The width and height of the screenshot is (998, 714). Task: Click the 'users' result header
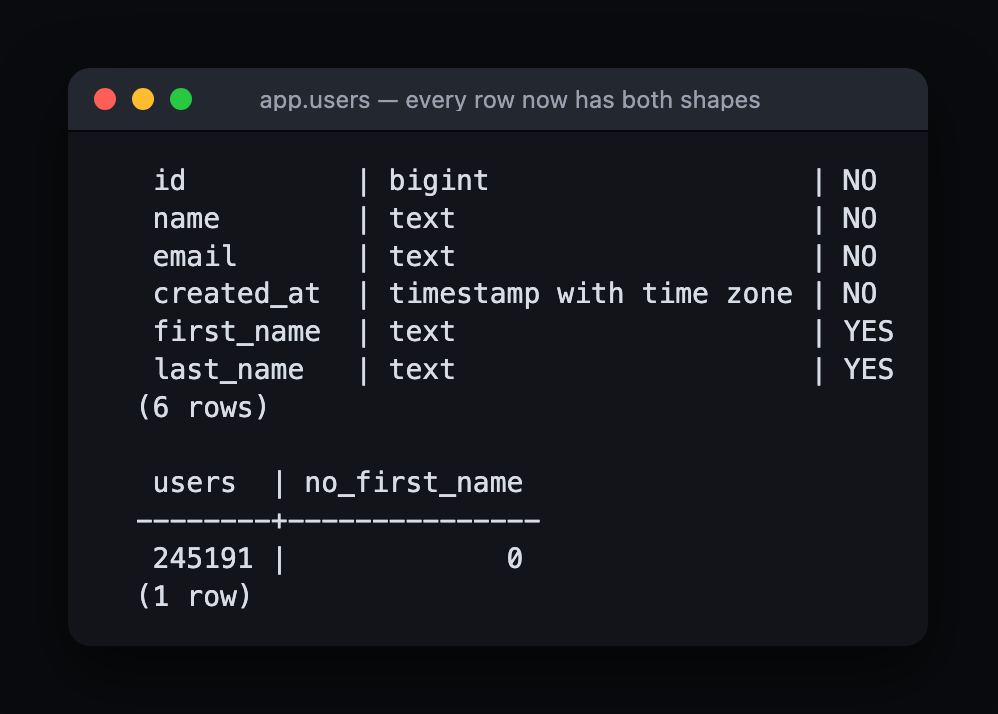(x=194, y=483)
